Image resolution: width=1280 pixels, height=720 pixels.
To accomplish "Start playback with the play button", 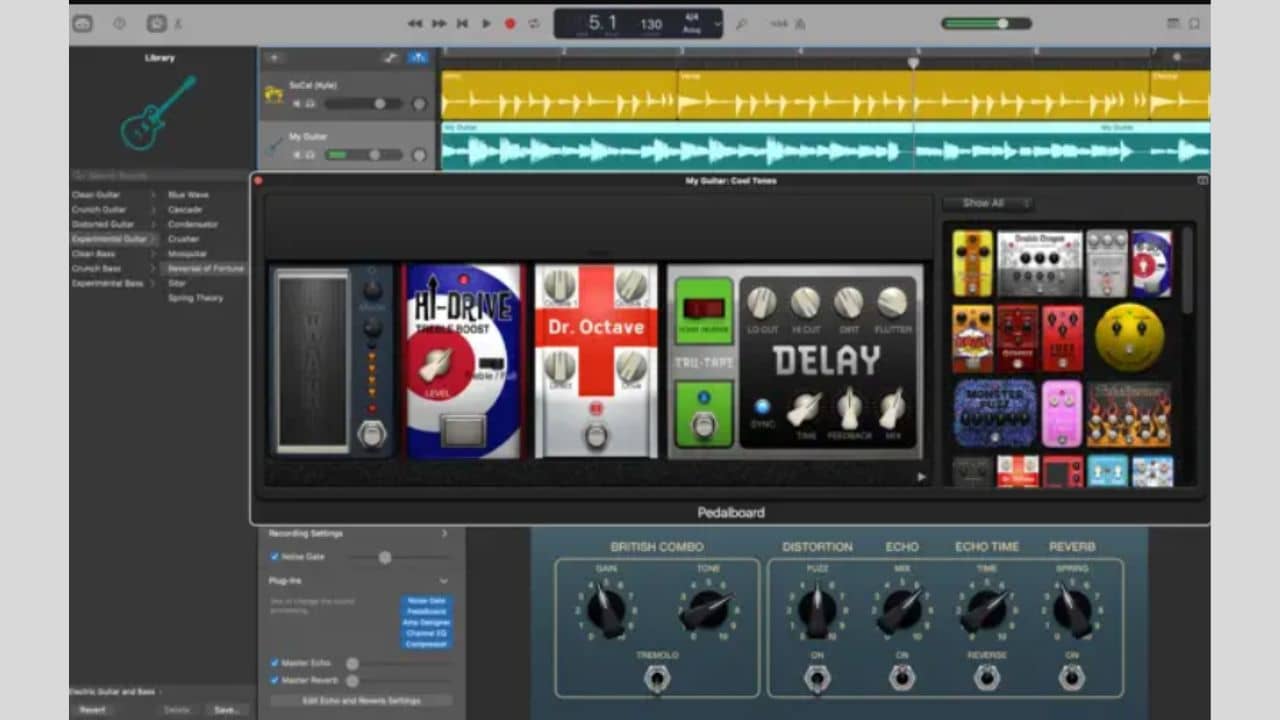I will tap(486, 23).
